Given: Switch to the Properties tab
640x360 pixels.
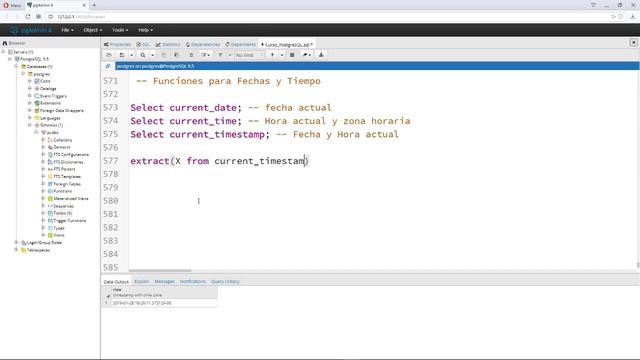Looking at the screenshot, I should [x=117, y=44].
